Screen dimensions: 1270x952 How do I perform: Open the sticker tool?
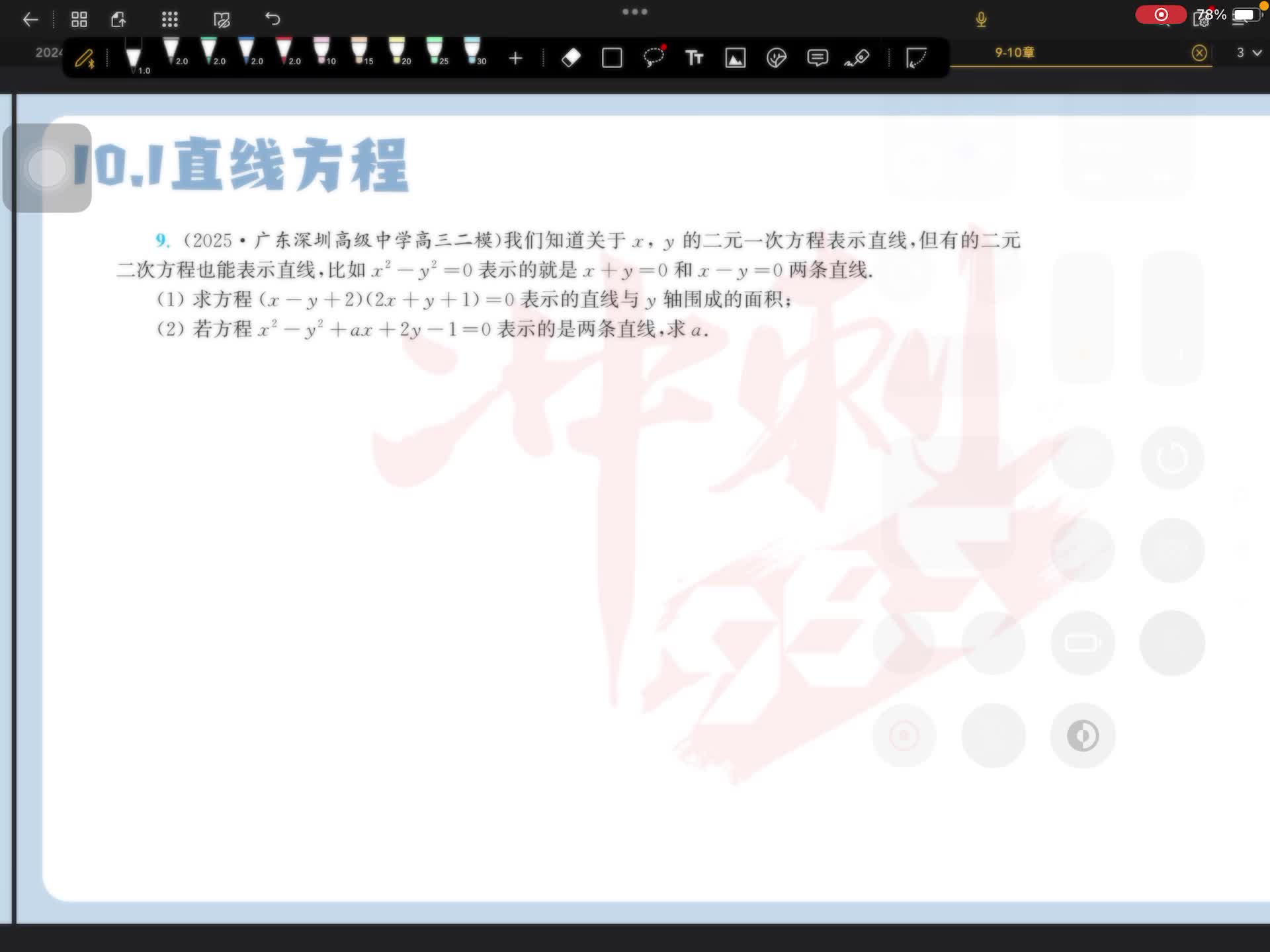click(776, 58)
